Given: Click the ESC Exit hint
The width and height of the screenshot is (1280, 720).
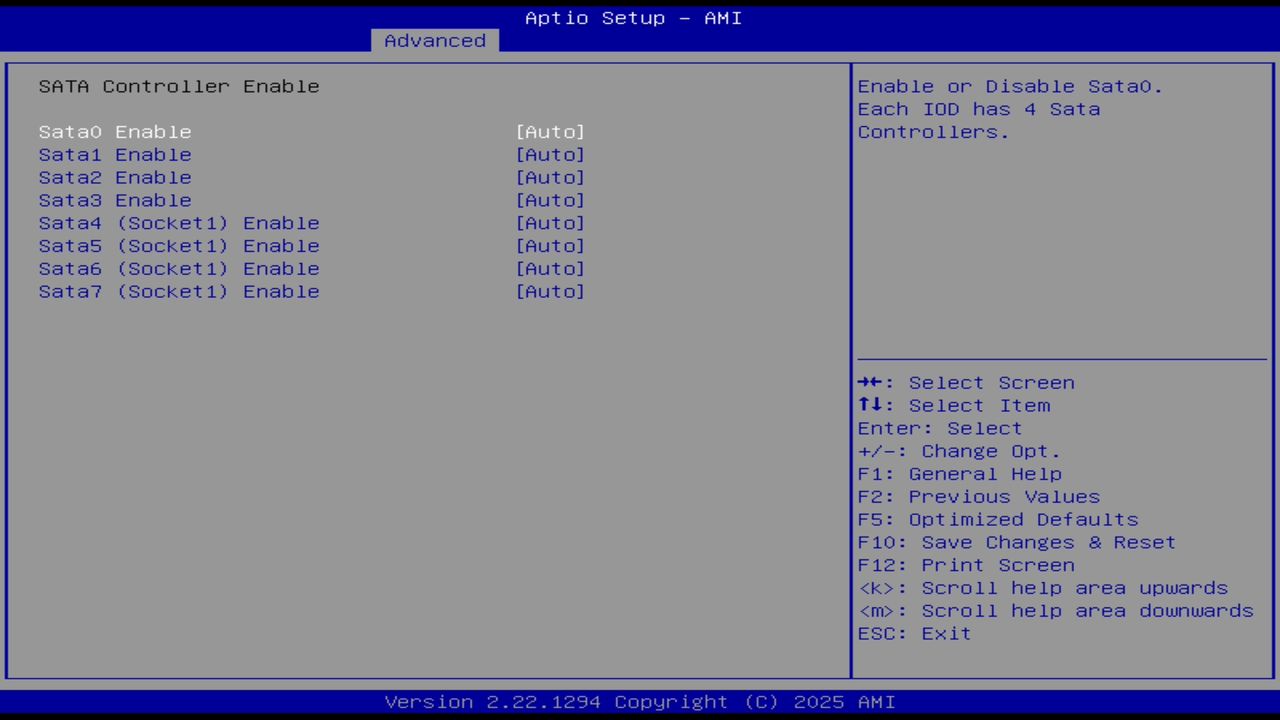Looking at the screenshot, I should coord(913,633).
